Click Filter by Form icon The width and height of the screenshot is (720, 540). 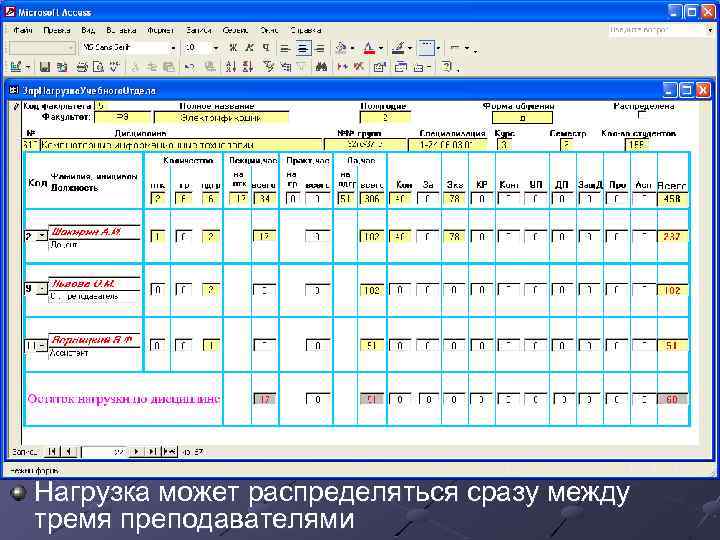coord(286,67)
